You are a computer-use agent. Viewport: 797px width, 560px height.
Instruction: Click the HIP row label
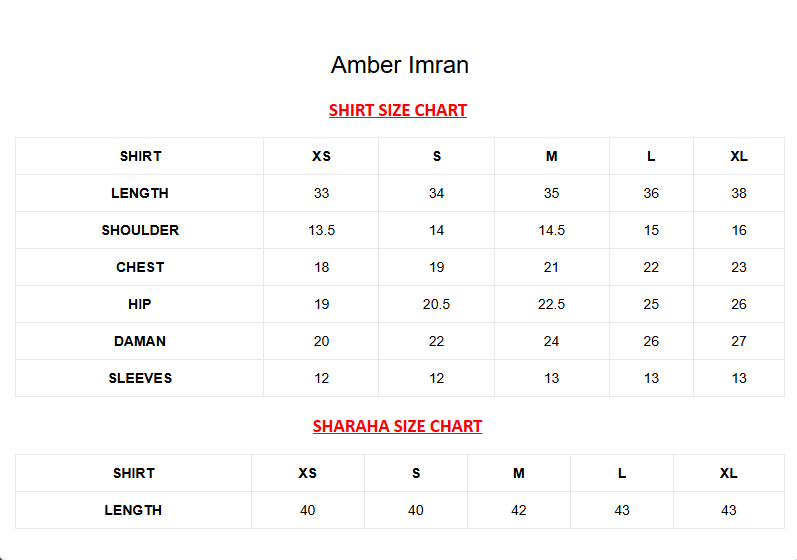140,304
